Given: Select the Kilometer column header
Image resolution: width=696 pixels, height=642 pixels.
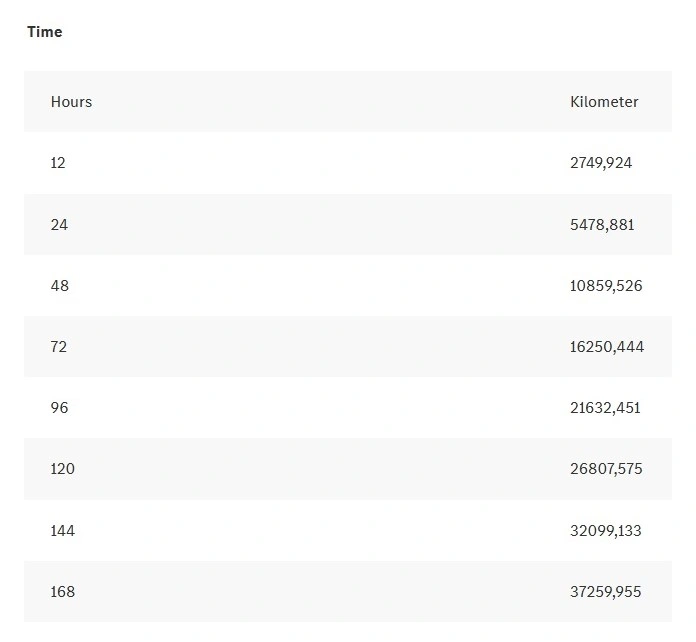Looking at the screenshot, I should point(604,102).
